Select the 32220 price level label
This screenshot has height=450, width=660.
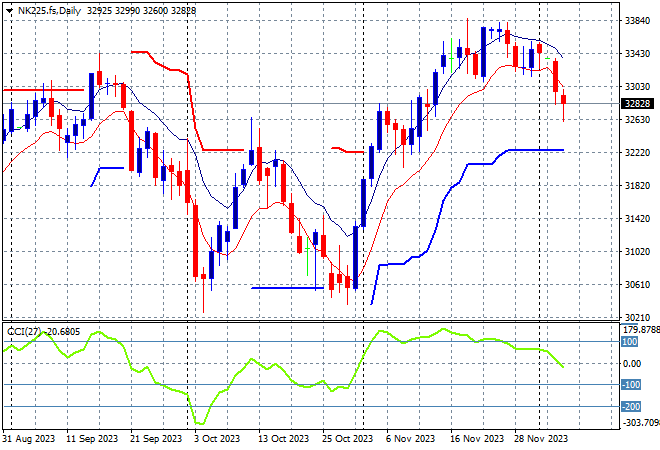point(638,153)
